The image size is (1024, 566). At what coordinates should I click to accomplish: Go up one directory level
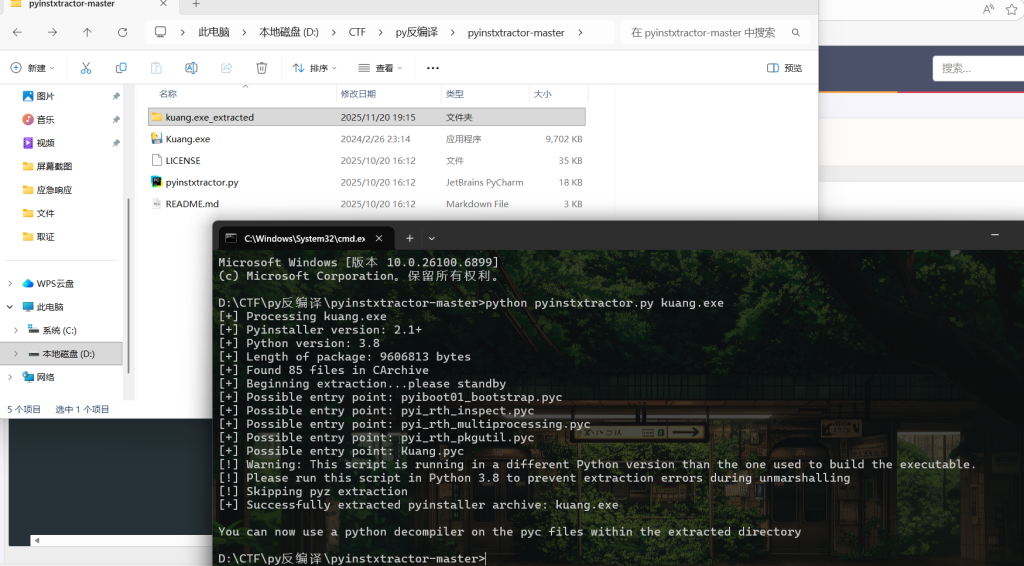(87, 32)
